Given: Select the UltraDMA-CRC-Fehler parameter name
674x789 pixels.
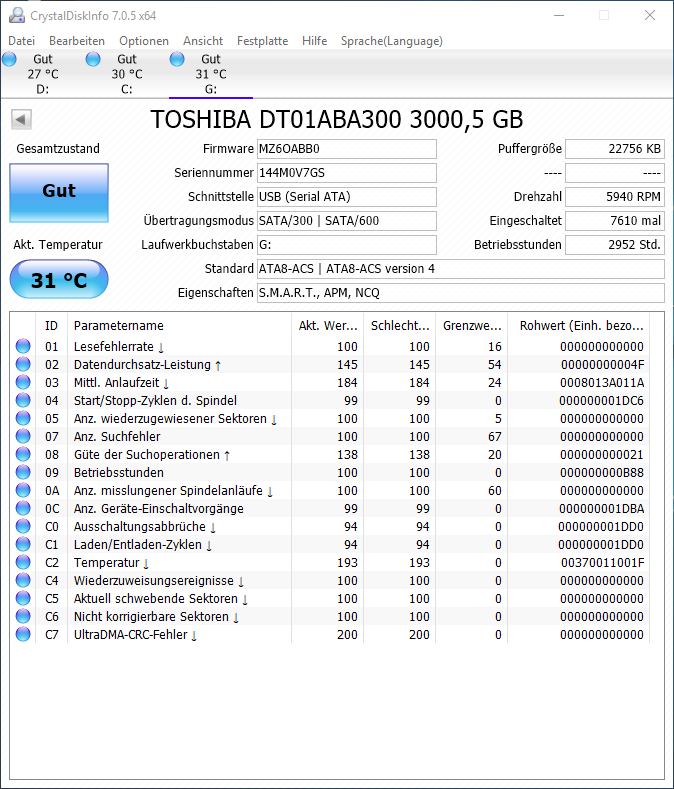Looking at the screenshot, I should 135,635.
